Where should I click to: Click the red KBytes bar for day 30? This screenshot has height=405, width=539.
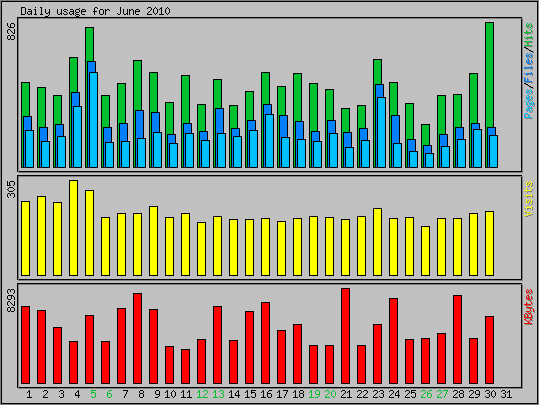[x=490, y=350]
